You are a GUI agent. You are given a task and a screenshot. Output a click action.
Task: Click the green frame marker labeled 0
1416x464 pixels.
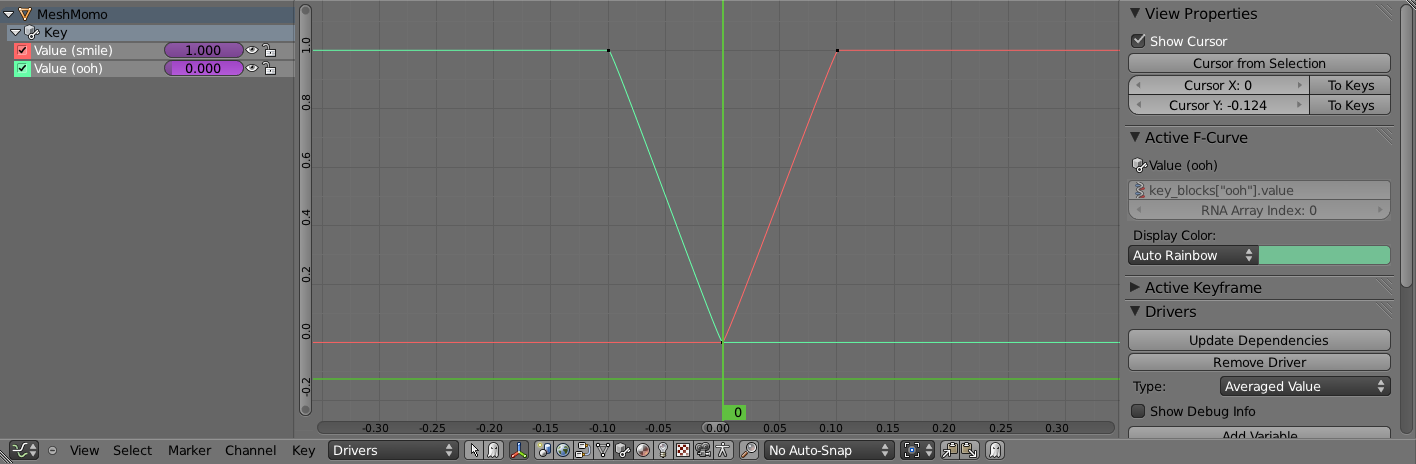[735, 412]
